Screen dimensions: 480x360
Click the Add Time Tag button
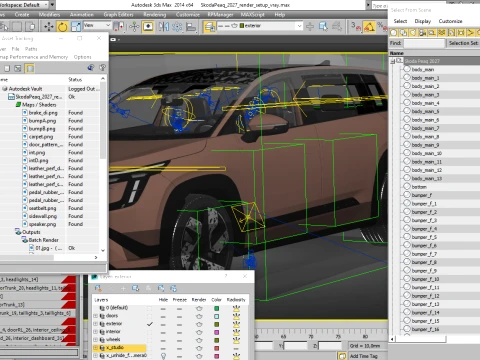[363, 356]
